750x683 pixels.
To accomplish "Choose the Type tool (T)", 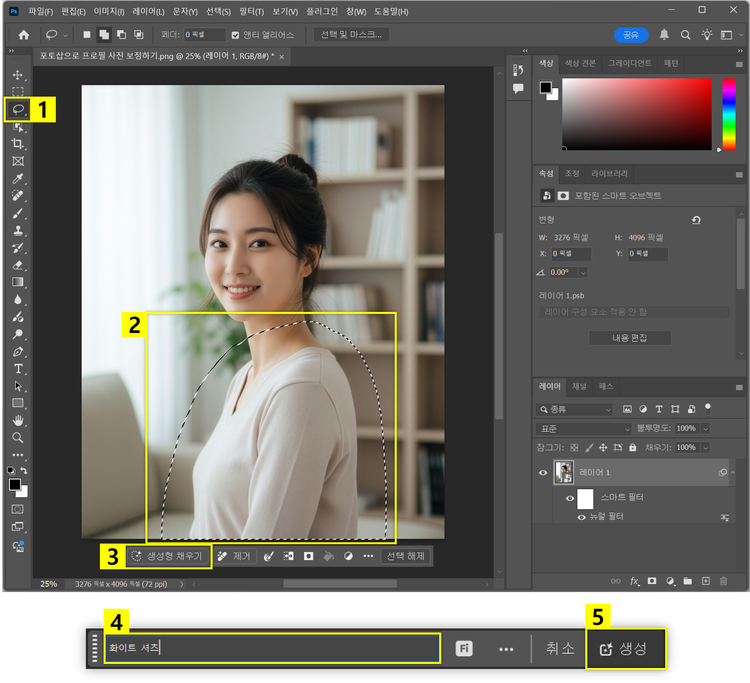I will 18,369.
